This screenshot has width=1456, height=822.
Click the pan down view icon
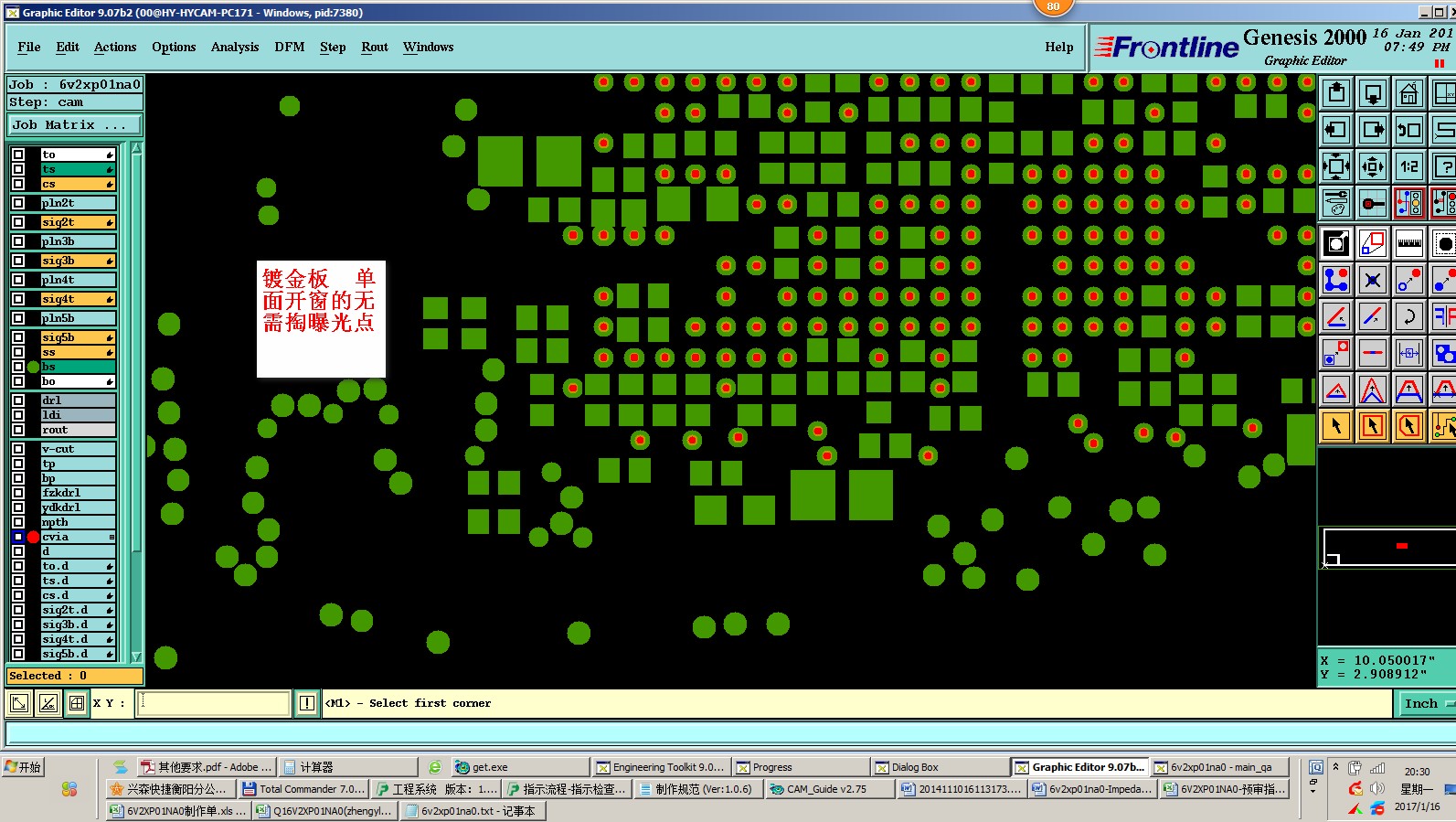(1373, 93)
